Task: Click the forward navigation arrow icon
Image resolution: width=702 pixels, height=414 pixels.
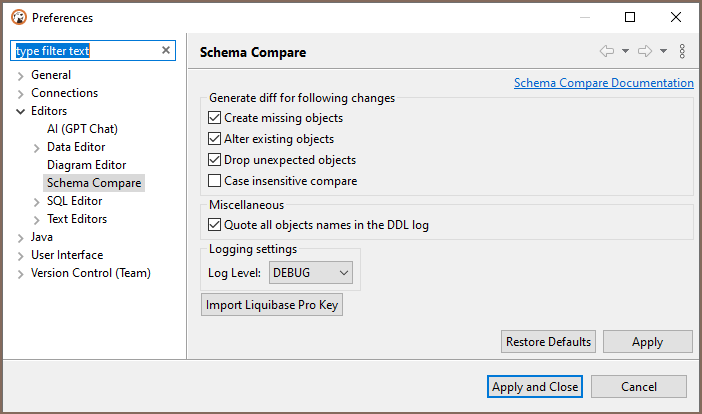Action: point(645,51)
